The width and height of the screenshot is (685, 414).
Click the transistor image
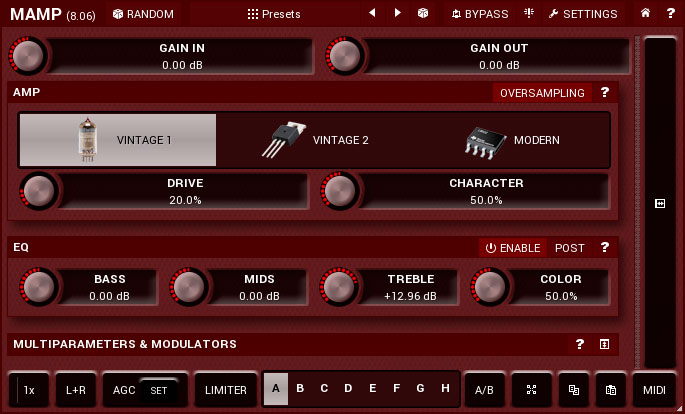click(284, 140)
